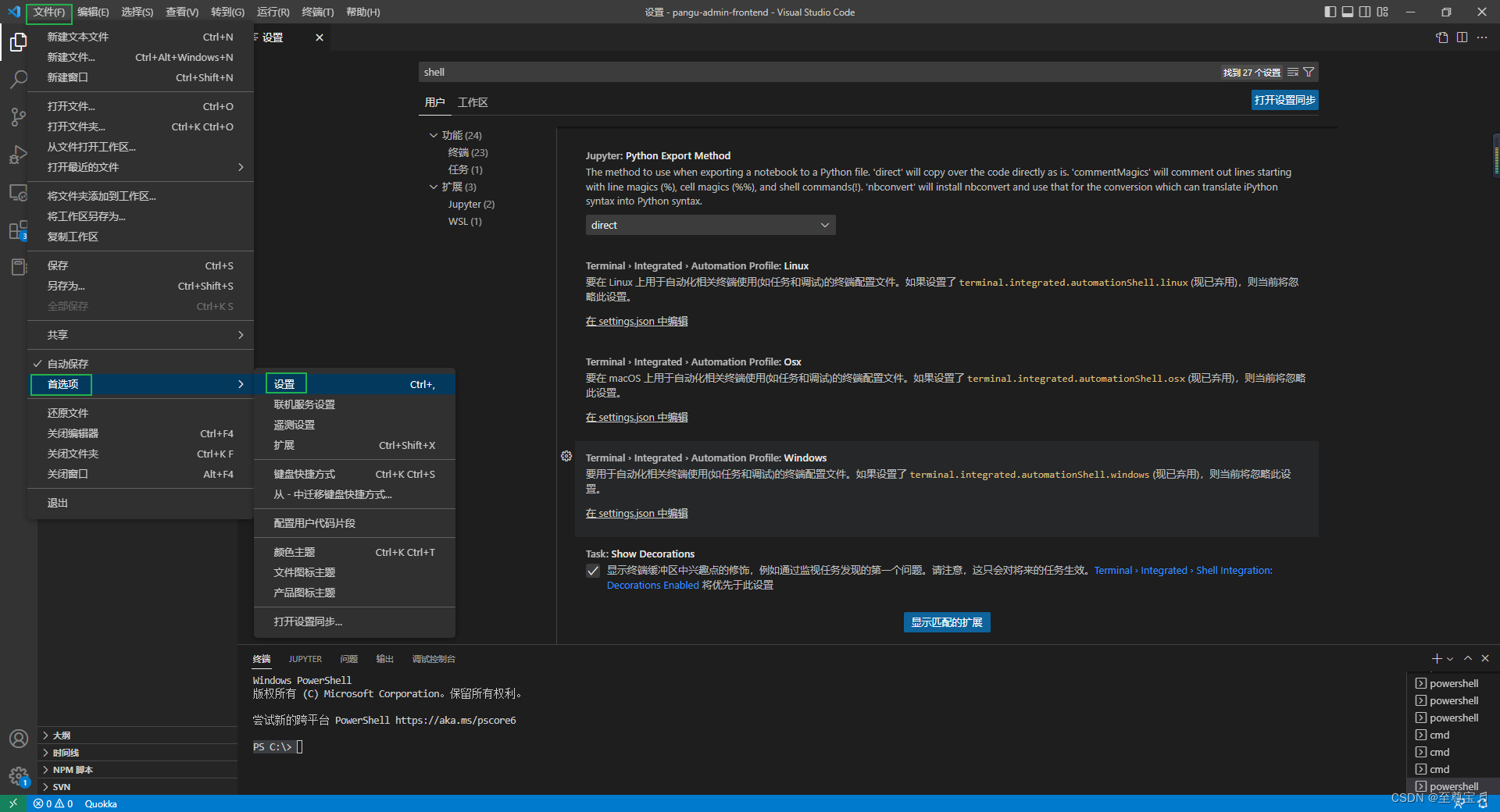Screen dimensions: 1500x812
Task: Maximize the terminal panel size
Action: point(1468,658)
